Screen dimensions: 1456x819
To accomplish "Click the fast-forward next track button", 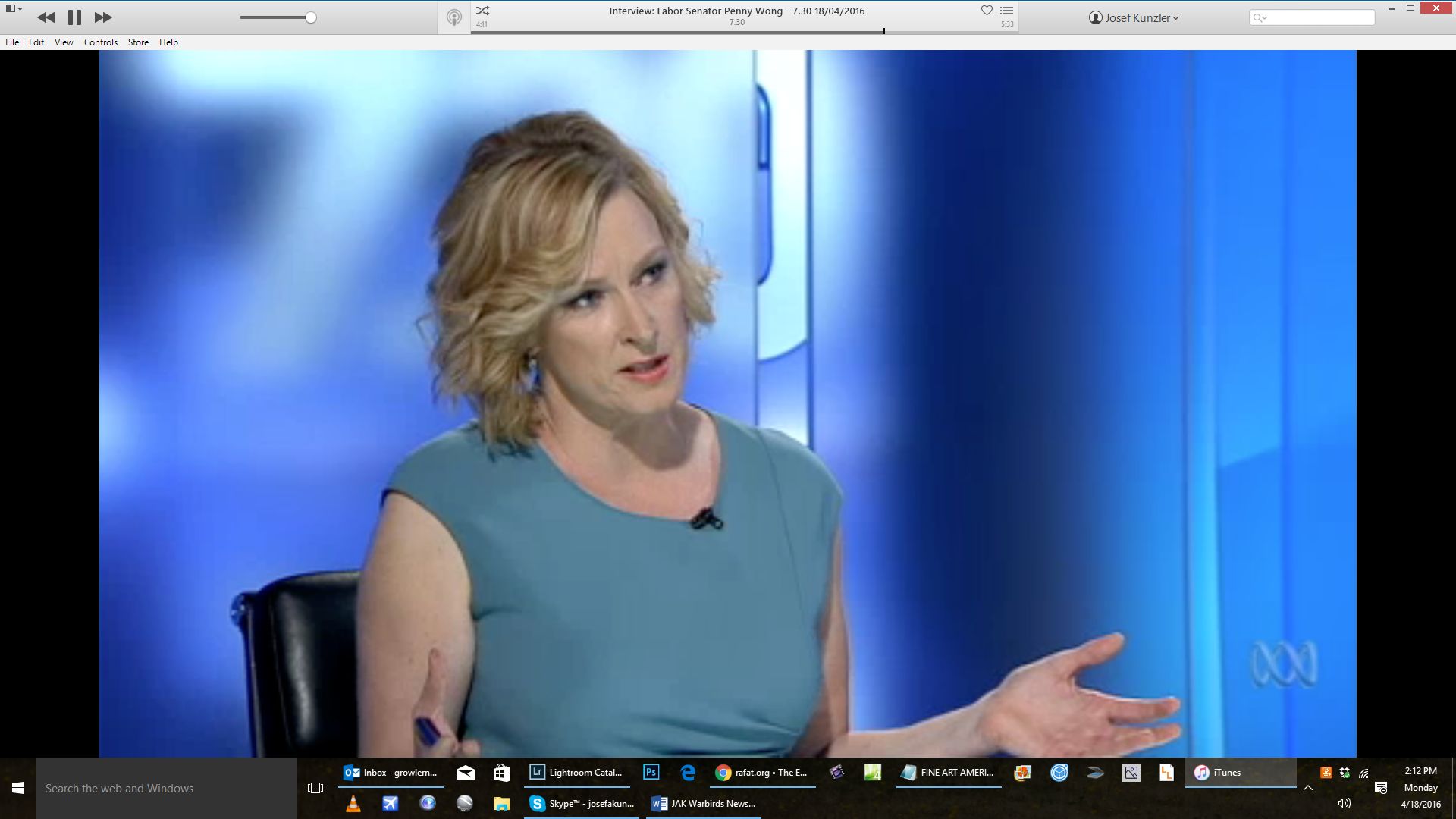I will point(103,17).
